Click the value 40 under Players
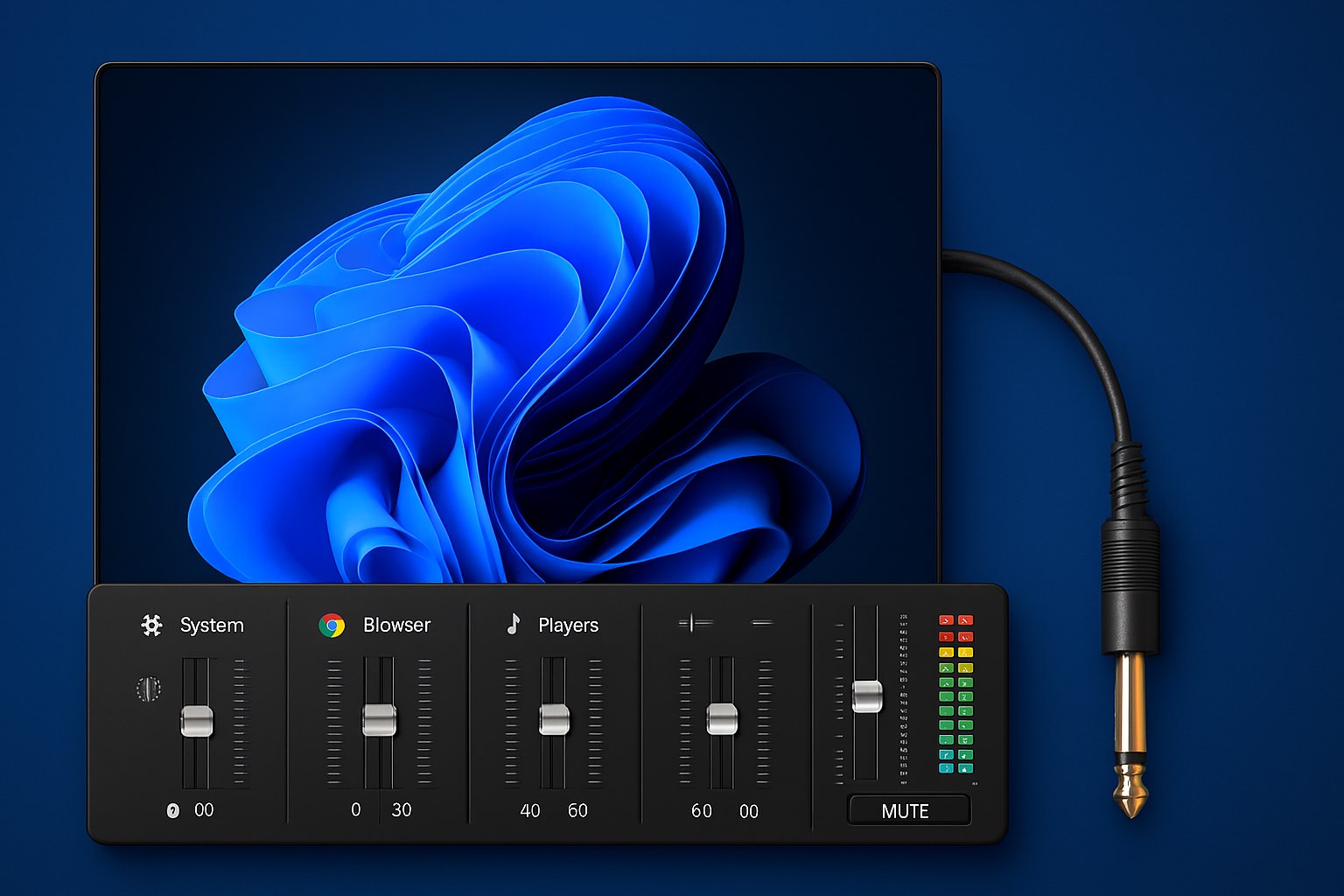This screenshot has height=896, width=1344. pos(530,810)
